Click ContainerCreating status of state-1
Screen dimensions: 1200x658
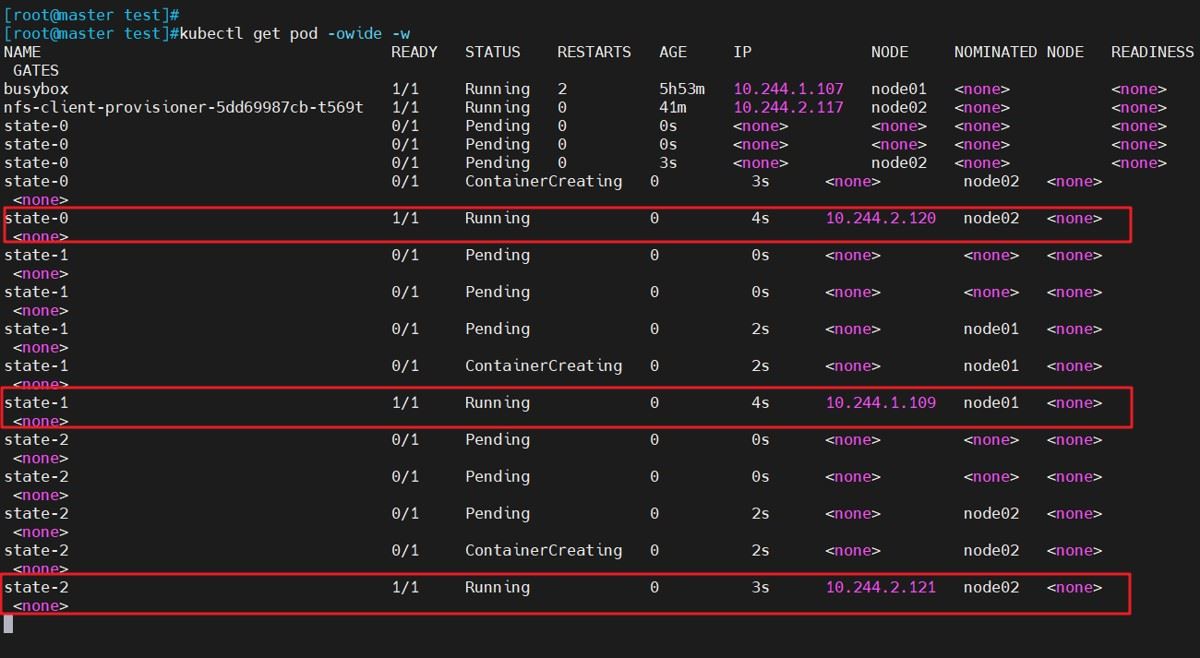click(x=543, y=366)
